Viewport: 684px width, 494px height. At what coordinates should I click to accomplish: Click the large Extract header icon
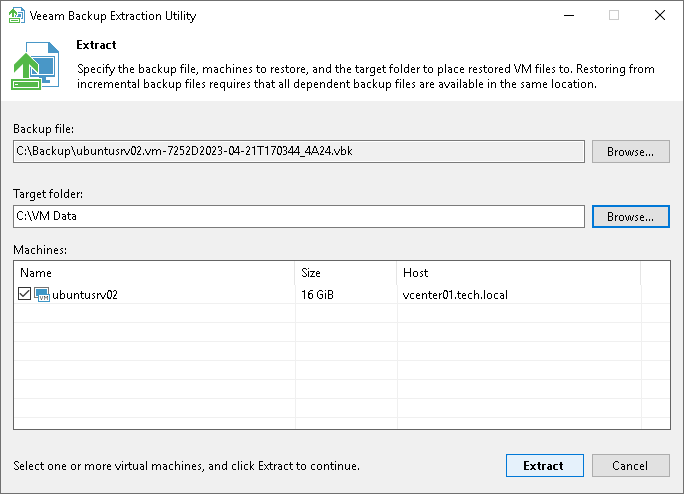point(36,66)
